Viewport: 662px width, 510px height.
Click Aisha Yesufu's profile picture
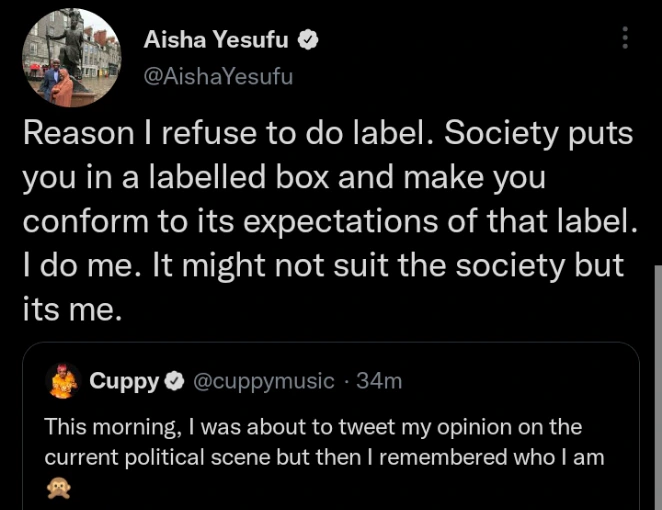point(69,57)
